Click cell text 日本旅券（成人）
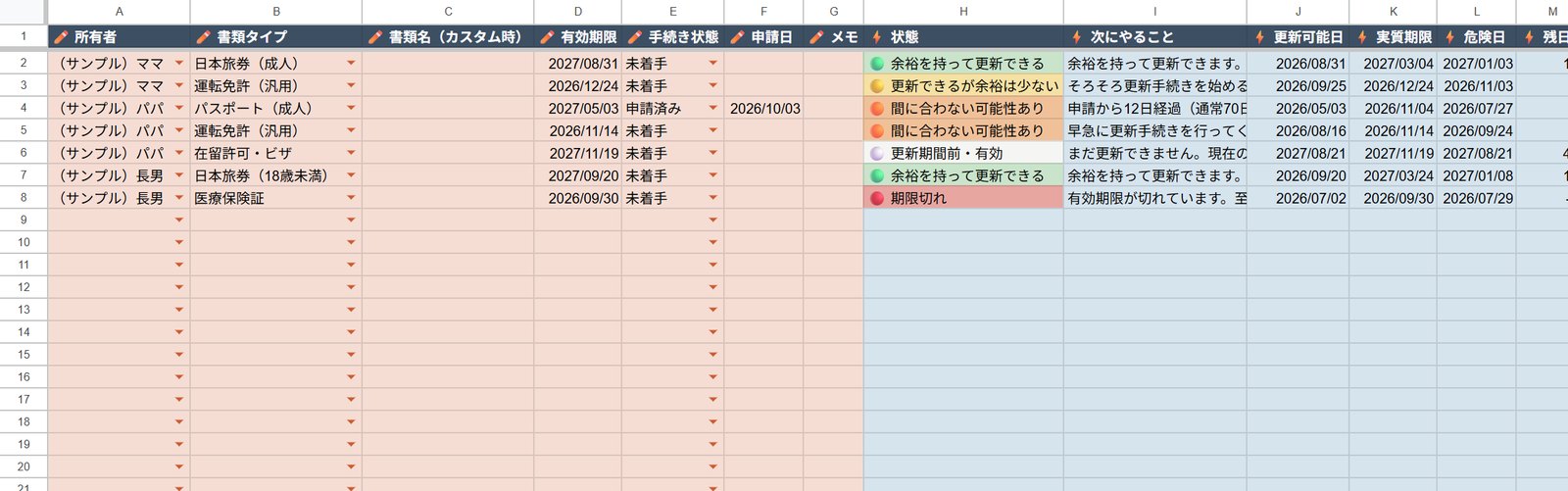1568x491 pixels. [246, 64]
